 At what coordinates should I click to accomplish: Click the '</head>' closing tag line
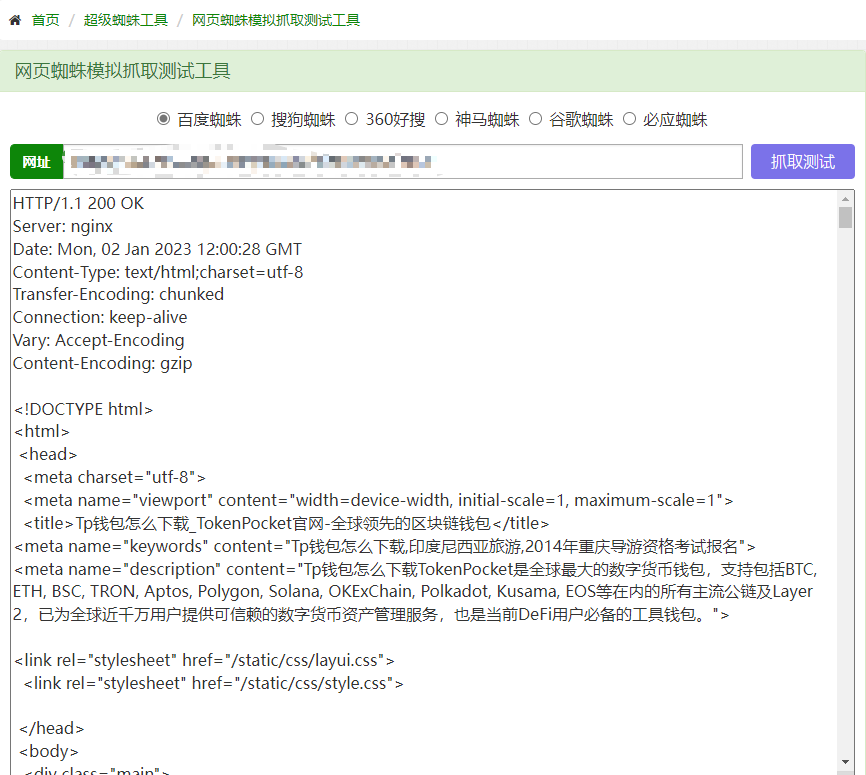[x=51, y=729]
